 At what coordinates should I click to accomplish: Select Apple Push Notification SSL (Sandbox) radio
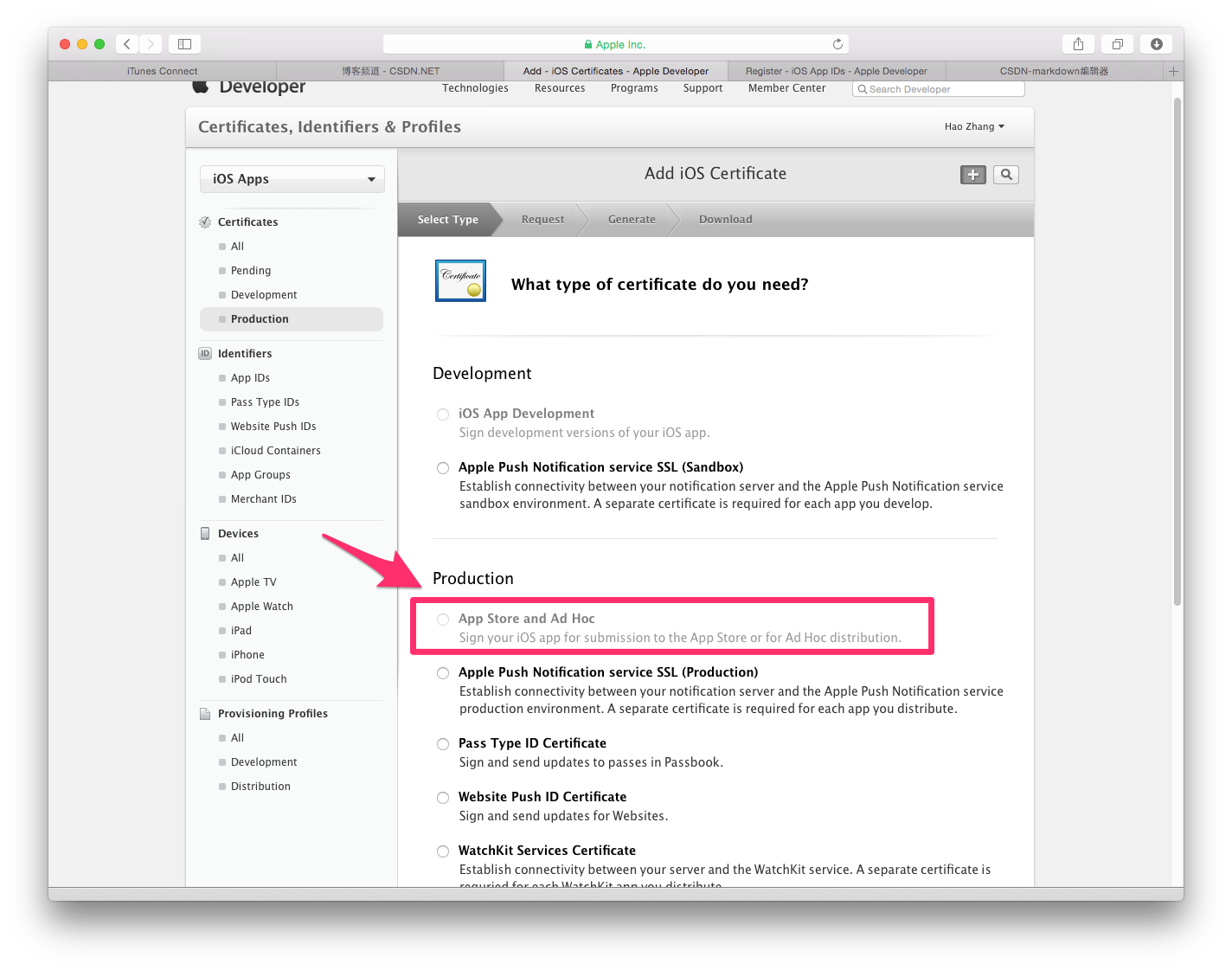click(x=443, y=468)
